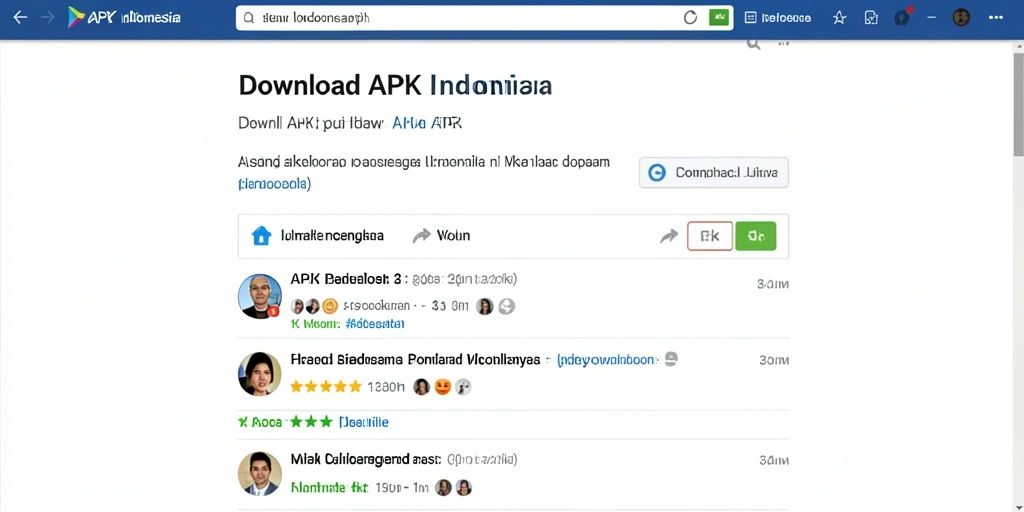Click the minimize dash in the toolbar
Screen dimensions: 1024x512
(x=931, y=18)
